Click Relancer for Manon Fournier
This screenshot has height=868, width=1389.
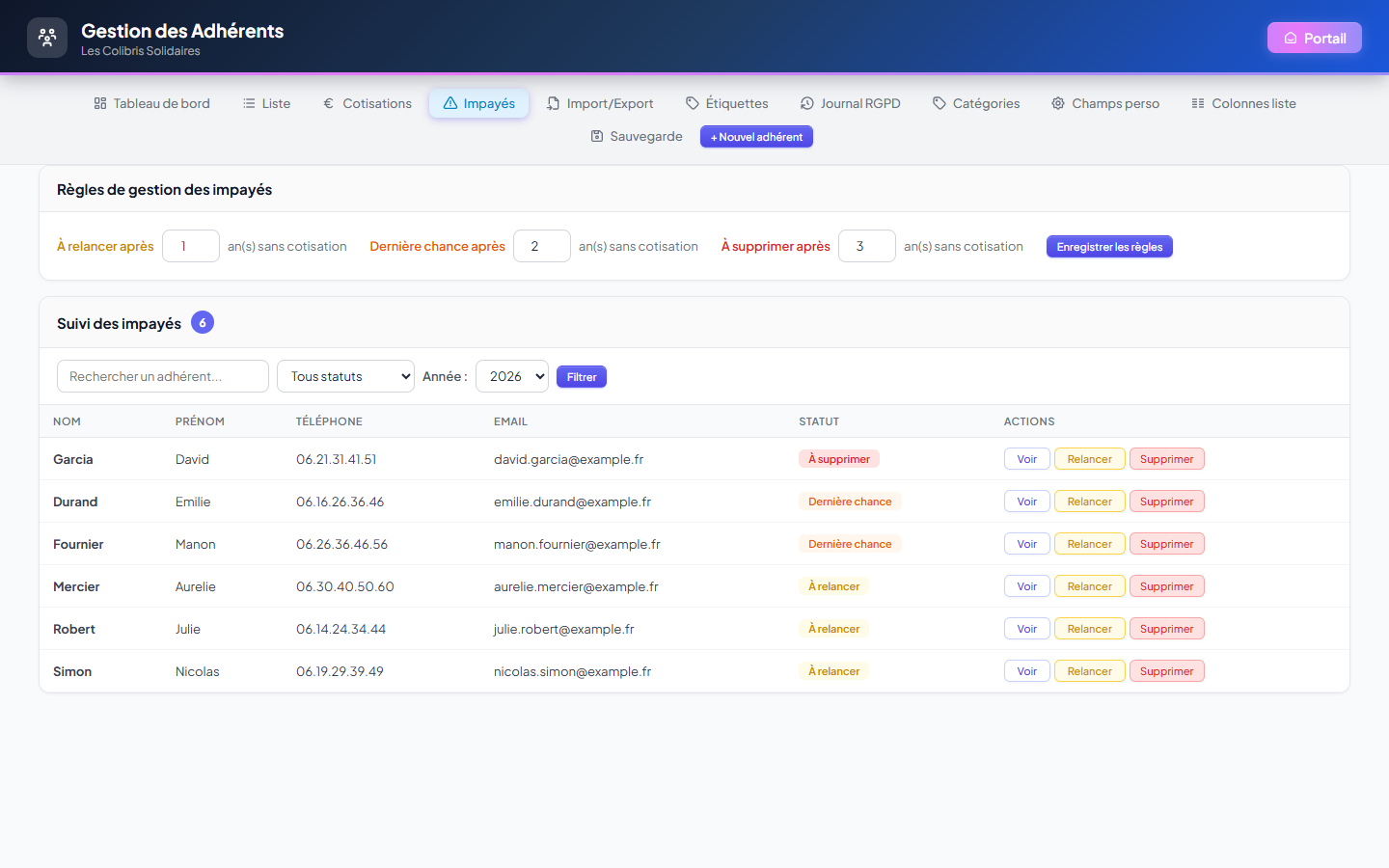[x=1089, y=544]
